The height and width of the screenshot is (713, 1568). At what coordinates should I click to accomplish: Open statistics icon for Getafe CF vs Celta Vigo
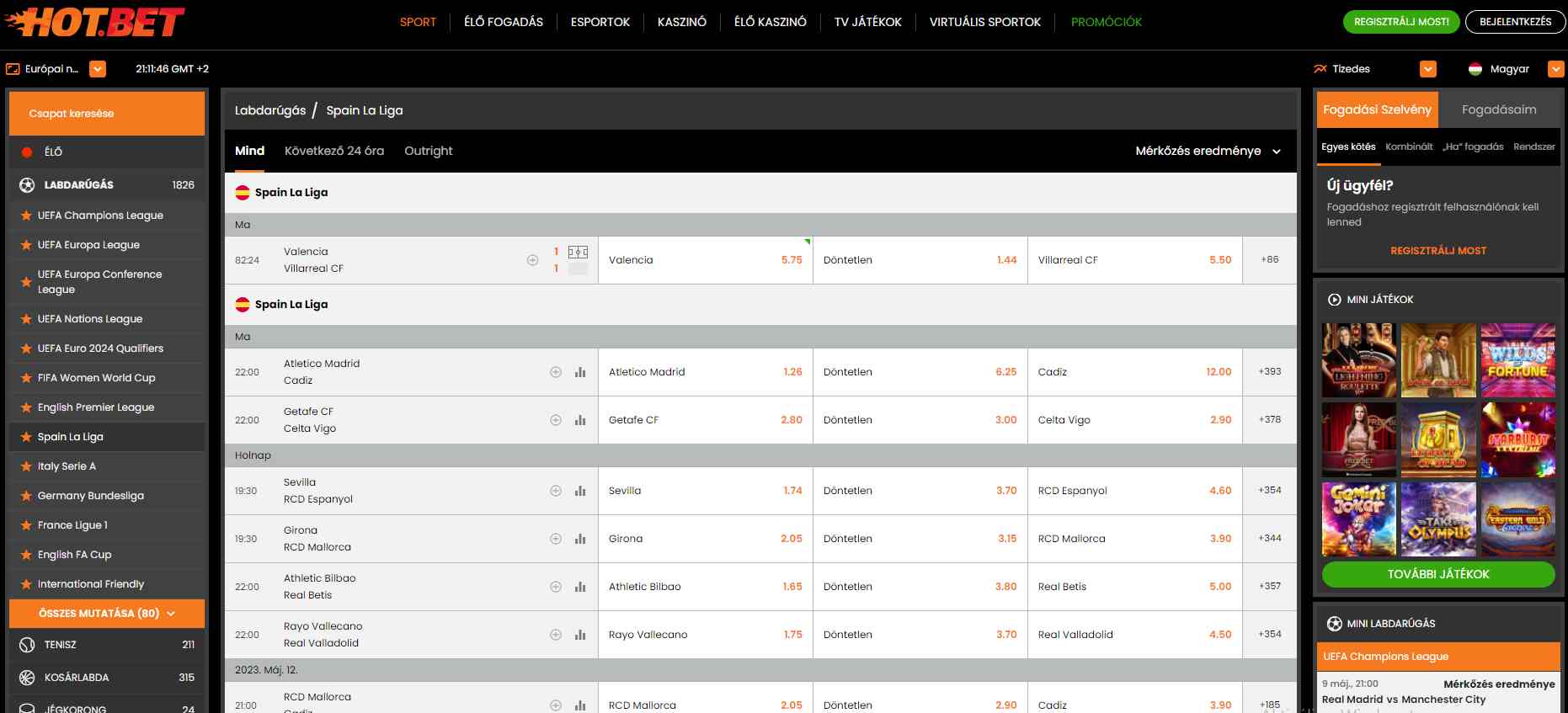(580, 420)
